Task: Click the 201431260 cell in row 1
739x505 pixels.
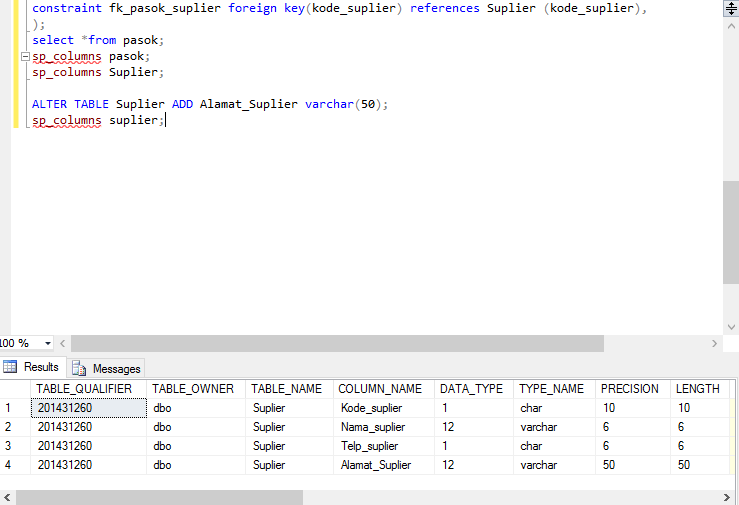Action: pyautogui.click(x=89, y=408)
